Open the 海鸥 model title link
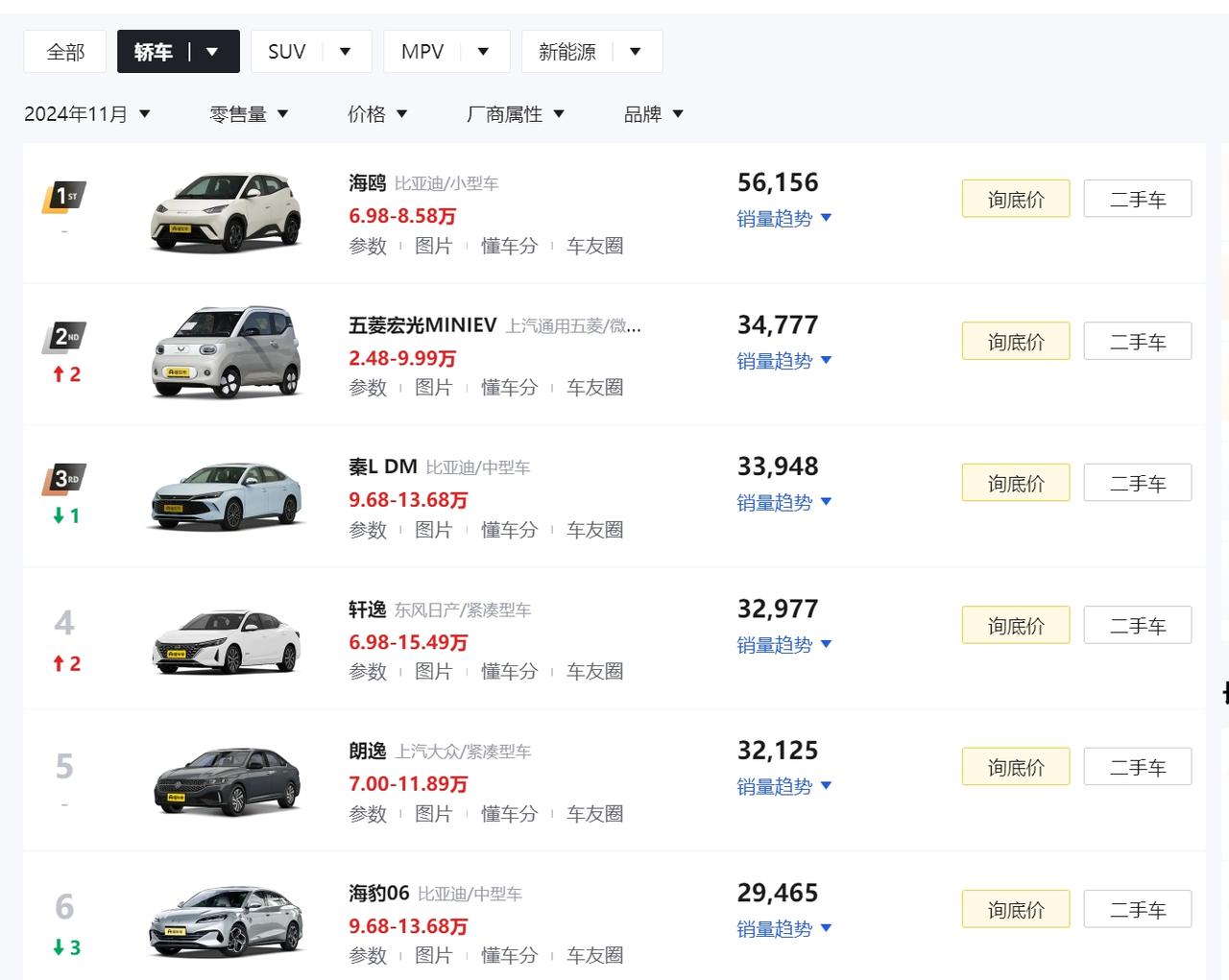Screen dimensions: 1229x980 tap(367, 182)
